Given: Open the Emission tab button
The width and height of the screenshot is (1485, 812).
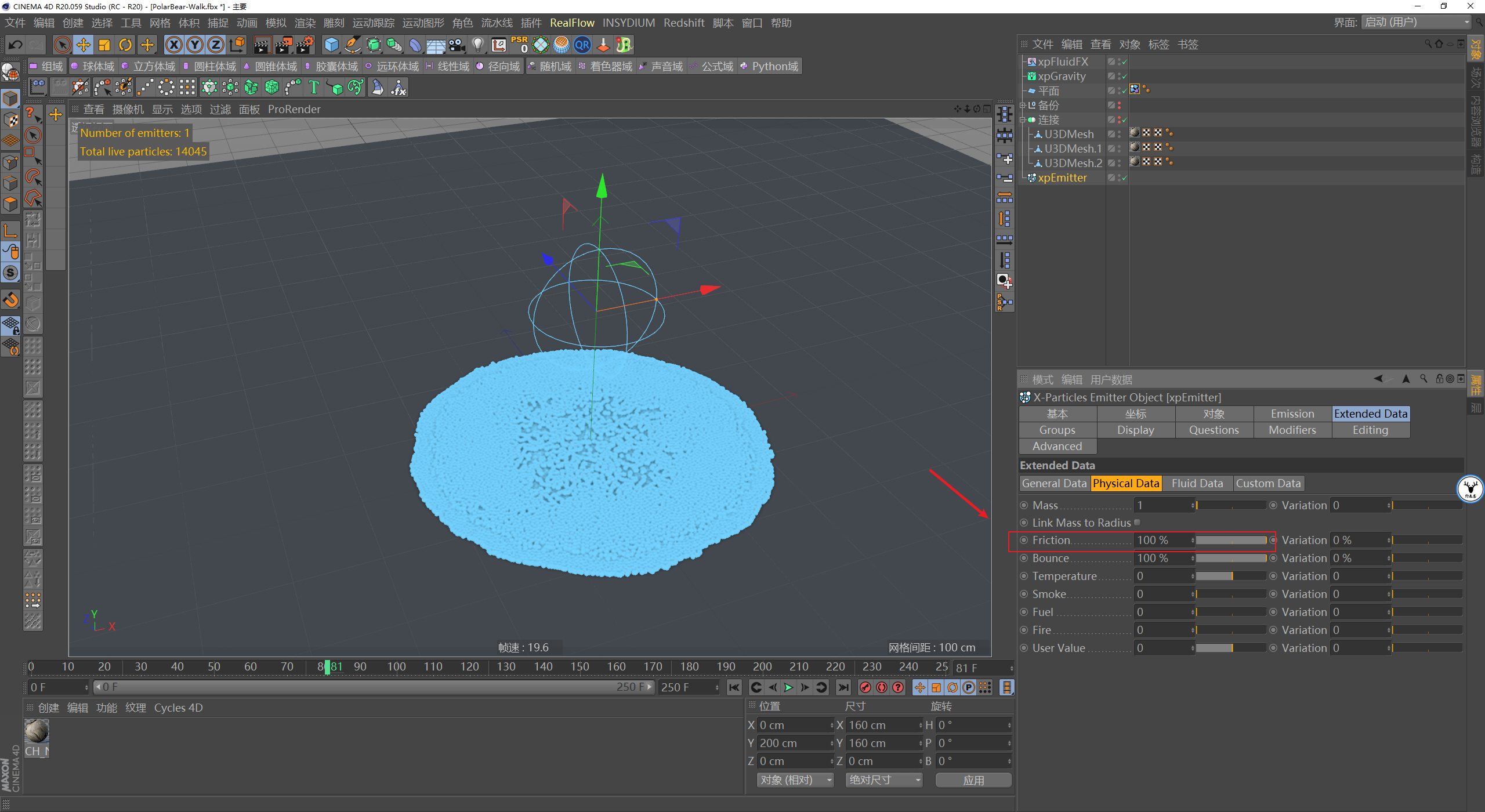Looking at the screenshot, I should [x=1292, y=414].
